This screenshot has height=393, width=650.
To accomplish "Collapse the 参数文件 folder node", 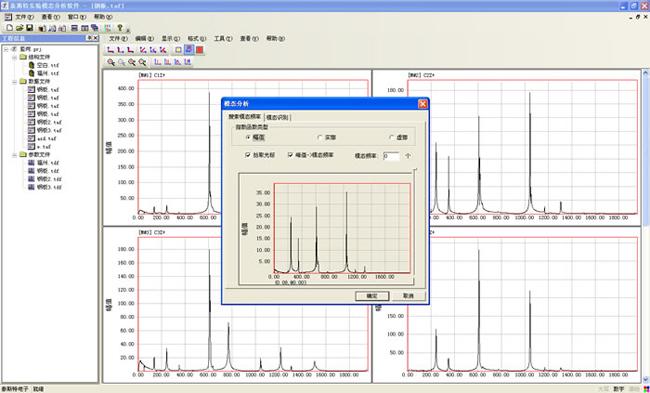I will (x=15, y=155).
